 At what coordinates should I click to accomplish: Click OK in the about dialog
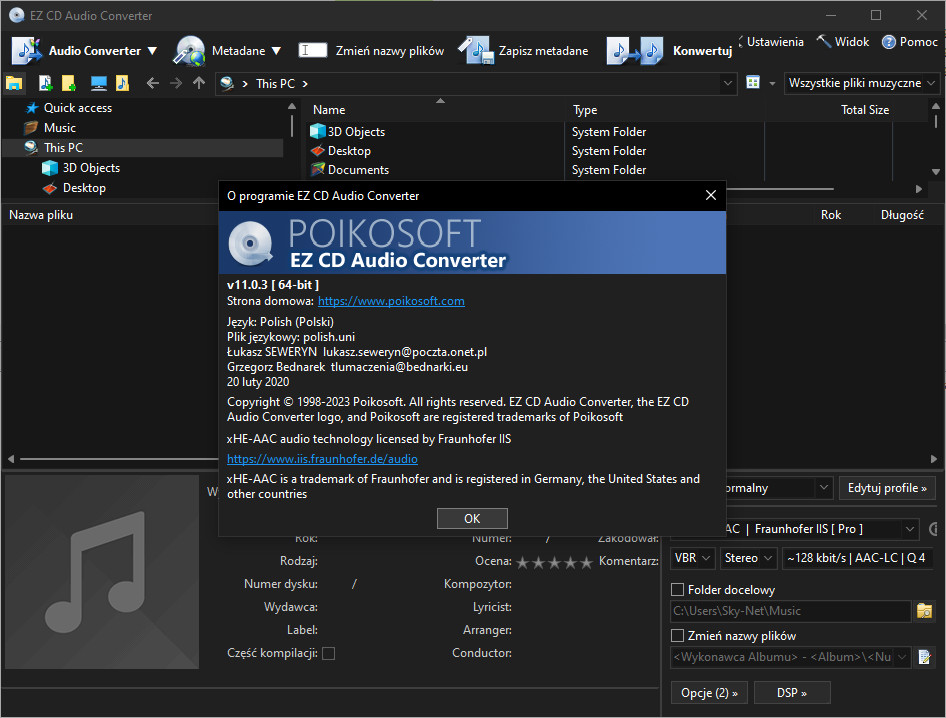[x=472, y=518]
